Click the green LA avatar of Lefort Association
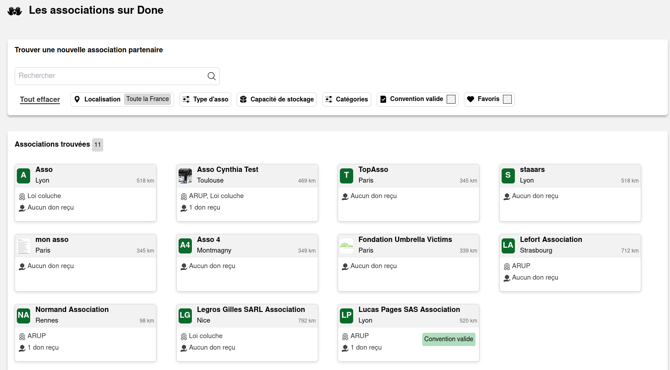Screen dimensions: 670x370 [508, 246]
